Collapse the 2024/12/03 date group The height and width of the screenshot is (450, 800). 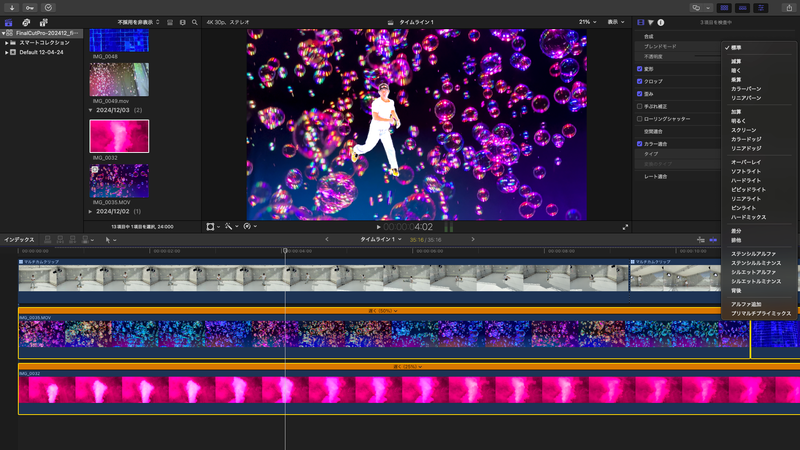pos(90,110)
